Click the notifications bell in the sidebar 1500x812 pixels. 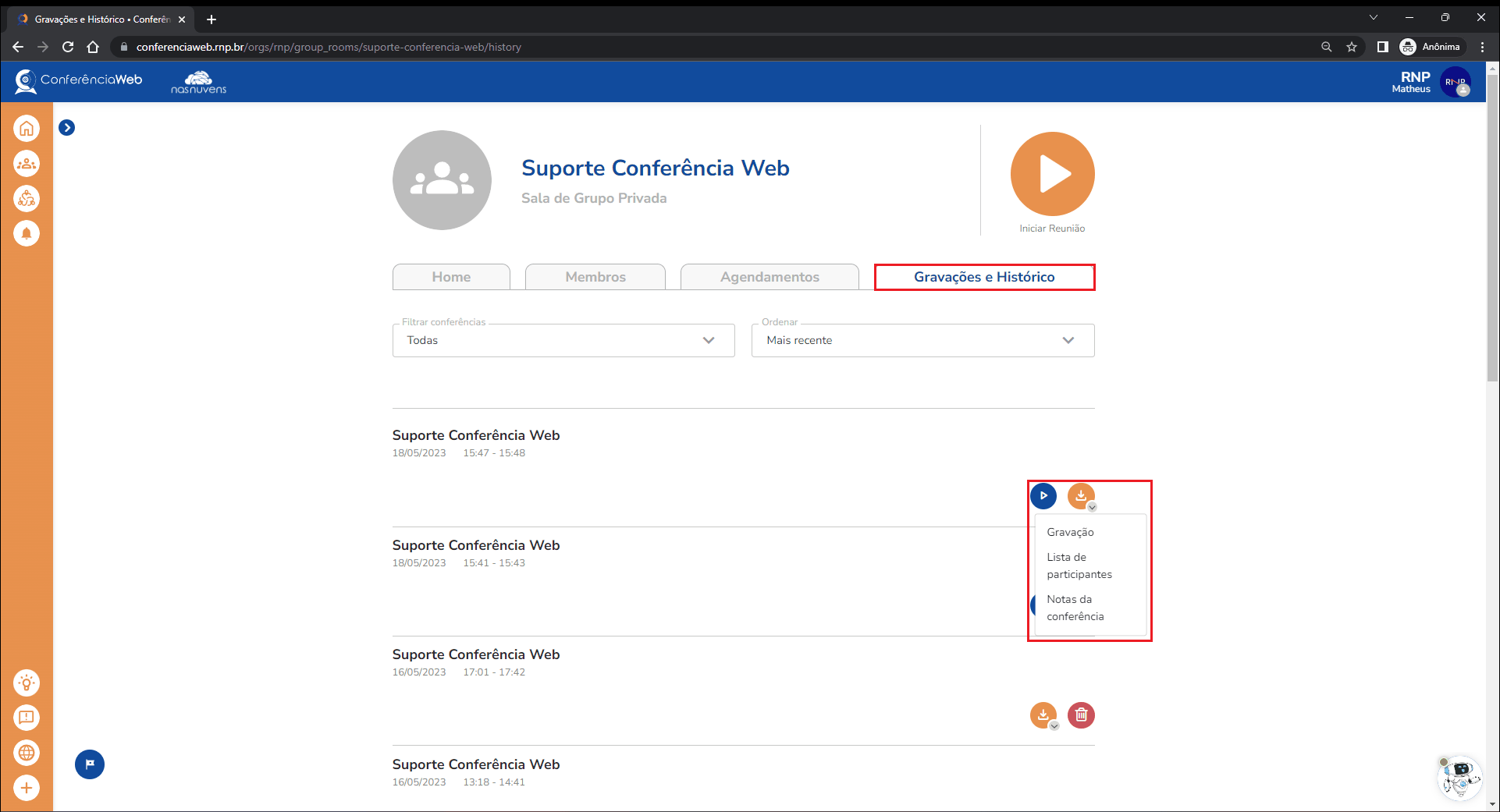[x=27, y=233]
